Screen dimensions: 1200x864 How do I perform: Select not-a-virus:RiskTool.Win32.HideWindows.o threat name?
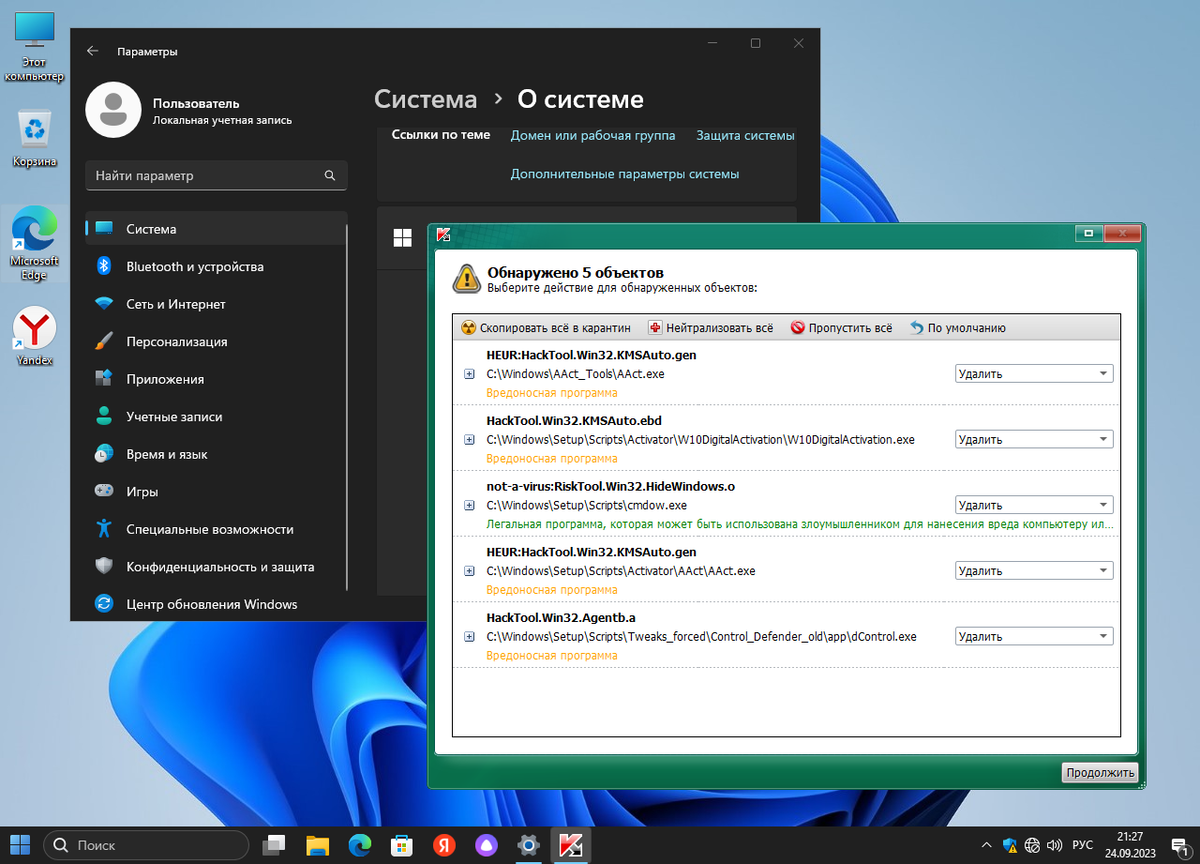[x=611, y=486]
